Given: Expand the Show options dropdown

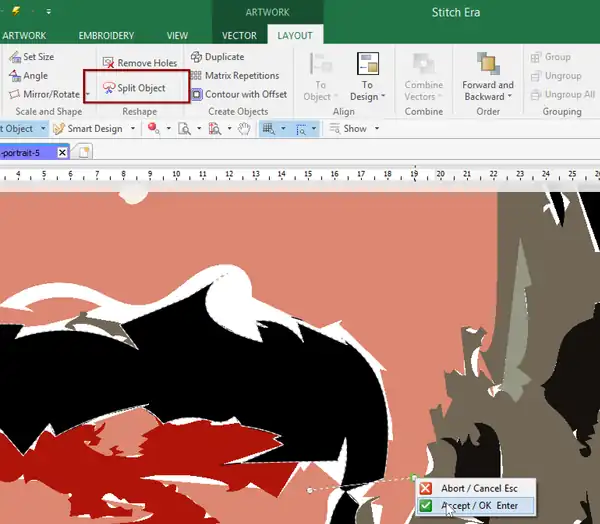Looking at the screenshot, I should pos(377,129).
